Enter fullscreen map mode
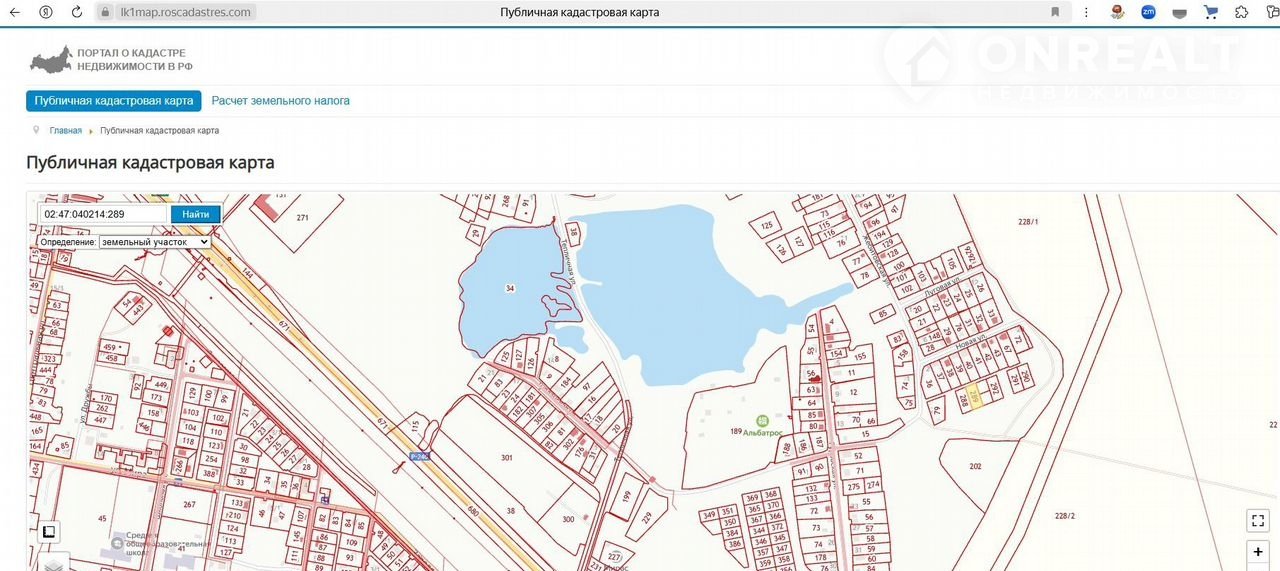Screen dimensions: 1280x571 (1258, 520)
